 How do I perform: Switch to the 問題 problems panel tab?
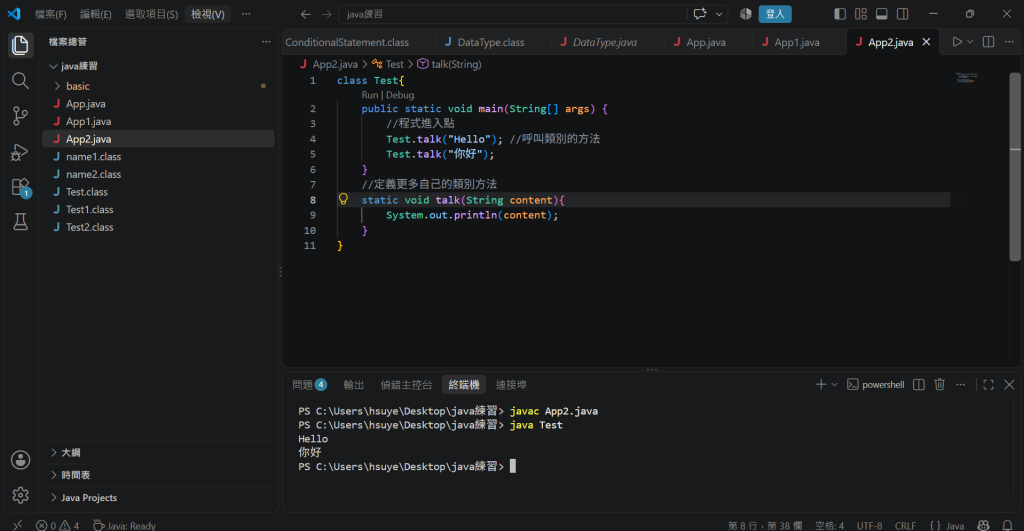point(310,385)
